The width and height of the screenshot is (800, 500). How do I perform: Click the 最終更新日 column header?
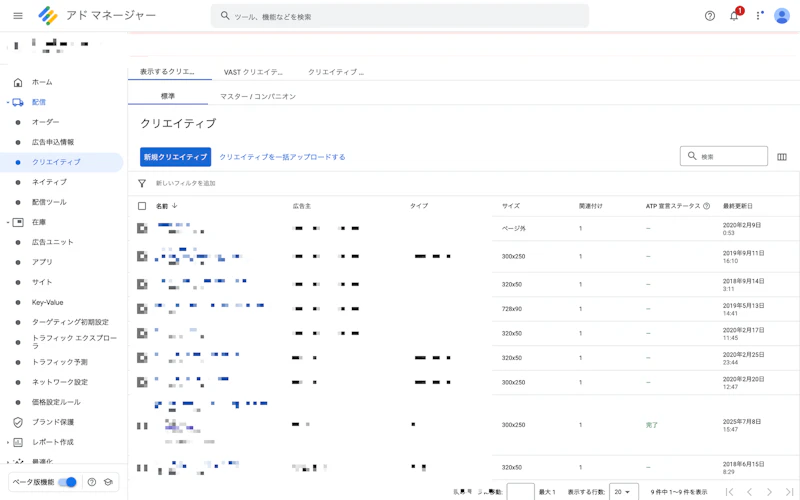tap(737, 206)
